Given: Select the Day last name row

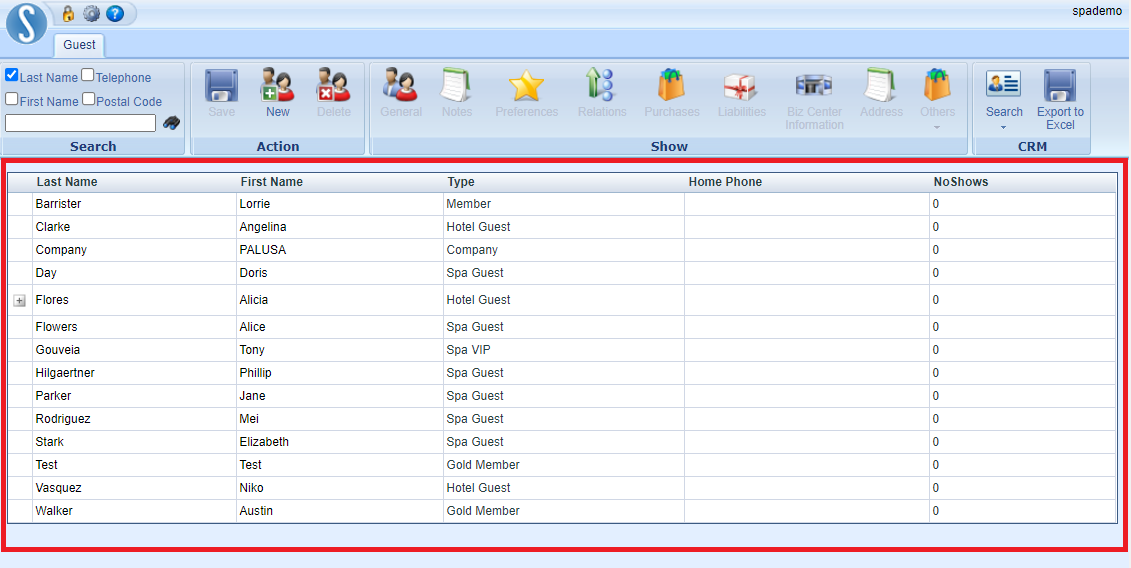Looking at the screenshot, I should click(x=562, y=273).
